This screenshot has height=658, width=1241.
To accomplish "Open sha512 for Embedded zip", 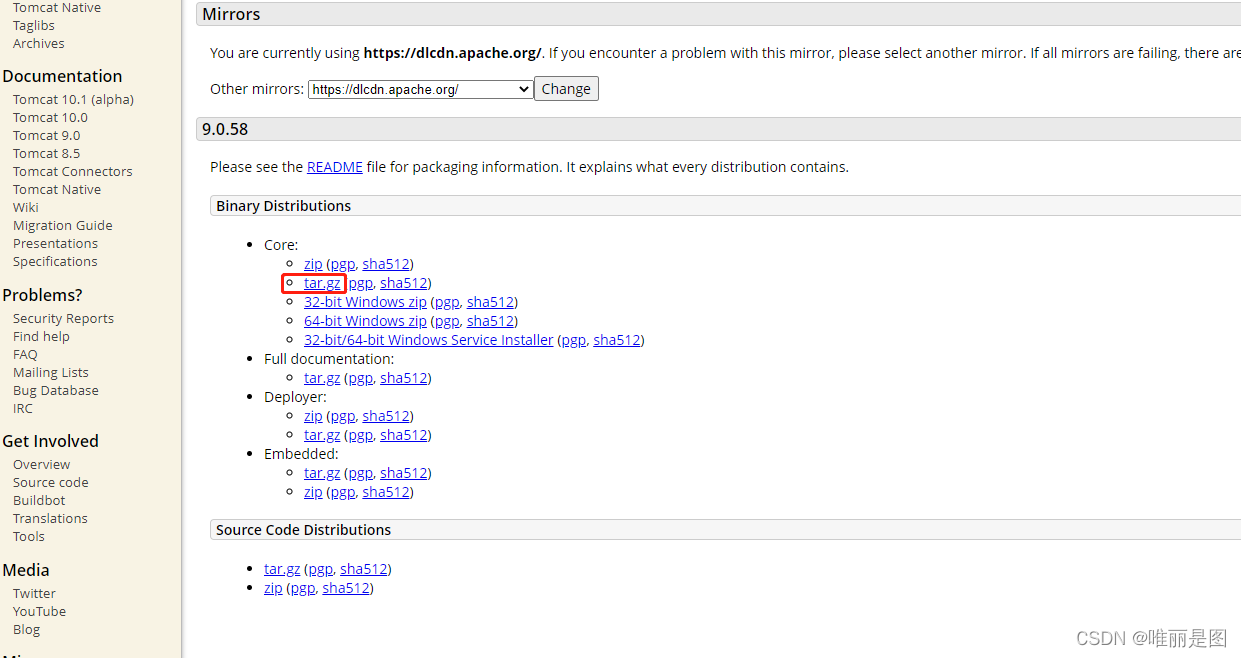I will (x=386, y=492).
